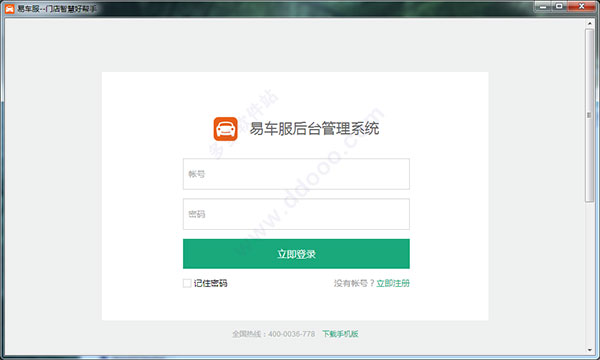The height and width of the screenshot is (360, 600).
Task: Click the orange car logo icon
Action: pos(225,129)
